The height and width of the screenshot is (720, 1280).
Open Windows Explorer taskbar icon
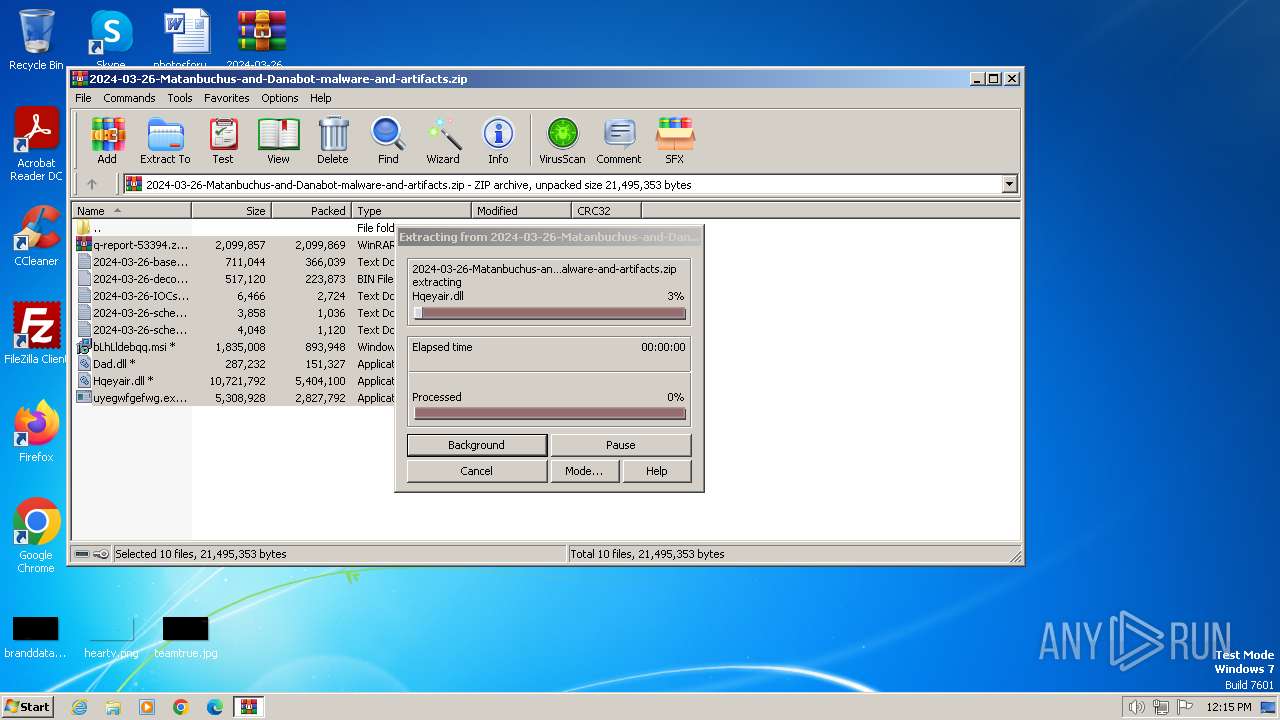click(113, 707)
